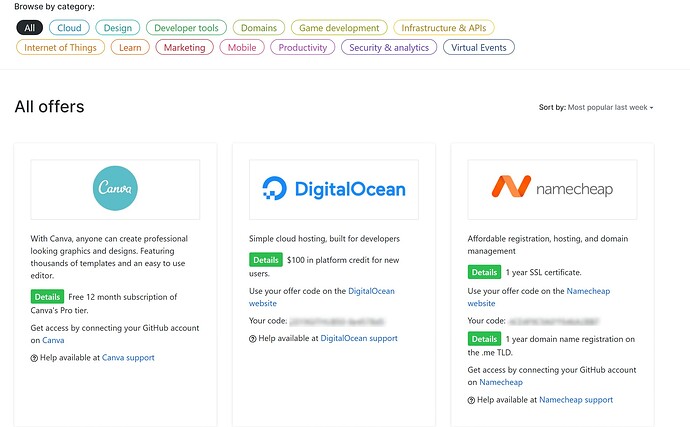Choose the Developer tools category
Viewport: 690px width, 427px height.
(x=186, y=28)
